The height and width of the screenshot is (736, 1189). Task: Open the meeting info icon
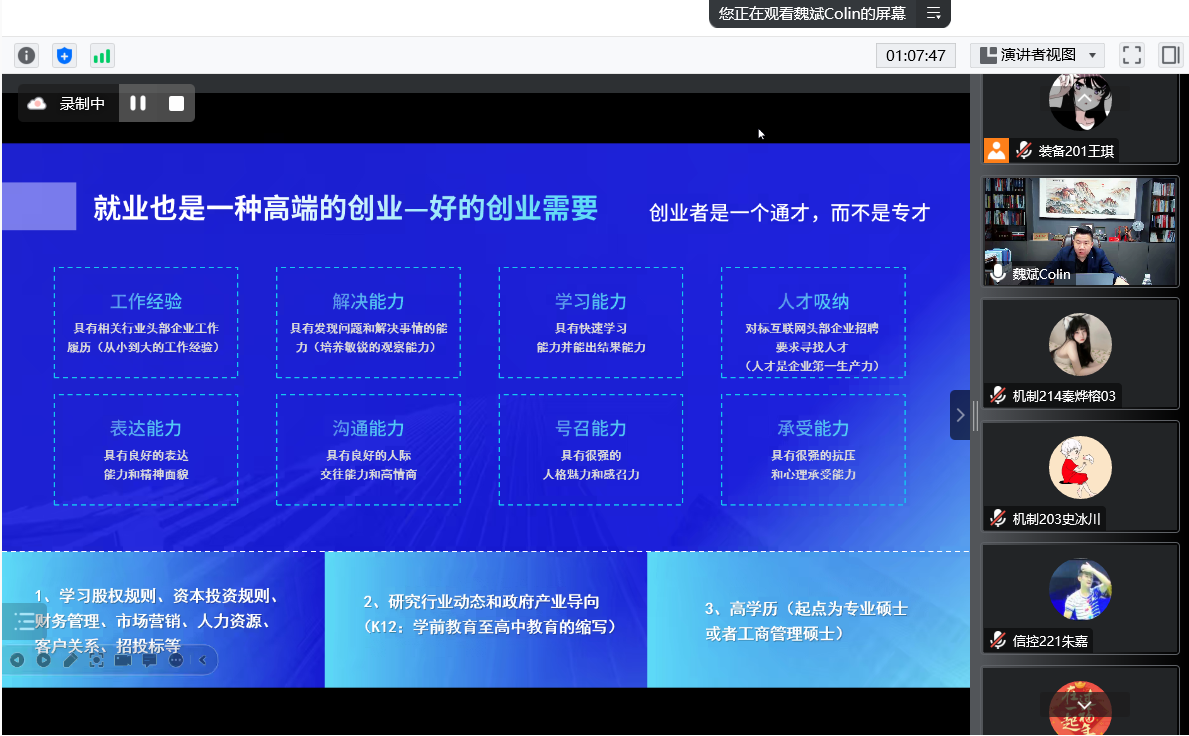coord(27,56)
